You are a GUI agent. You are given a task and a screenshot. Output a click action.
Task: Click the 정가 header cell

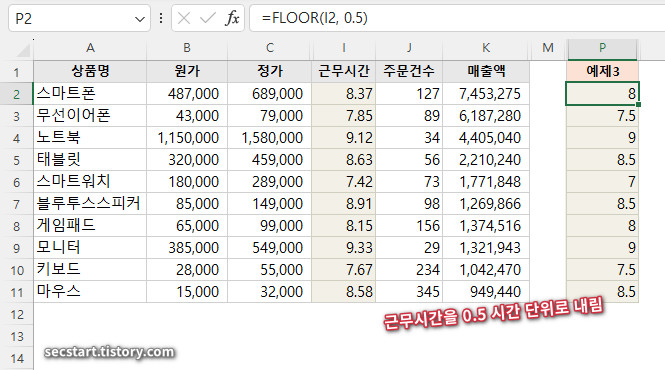pos(269,71)
